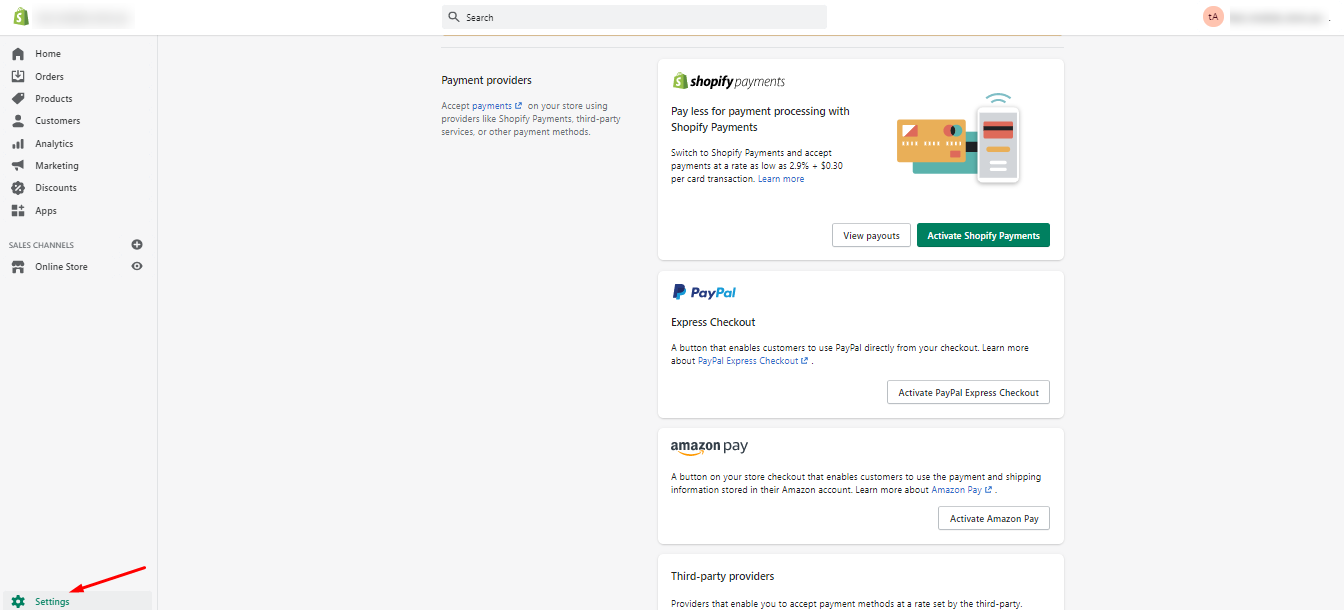The width and height of the screenshot is (1344, 610).
Task: Open the tA account avatar
Action: point(1213,17)
